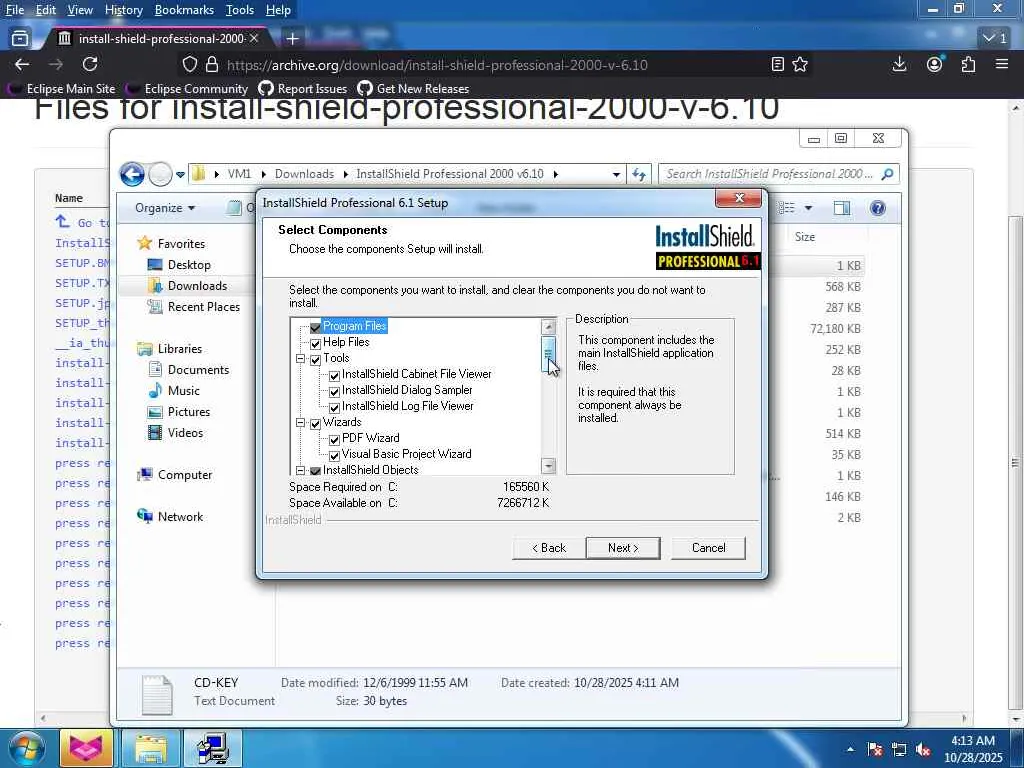Toggle the Explorer preview pane icon

point(842,208)
